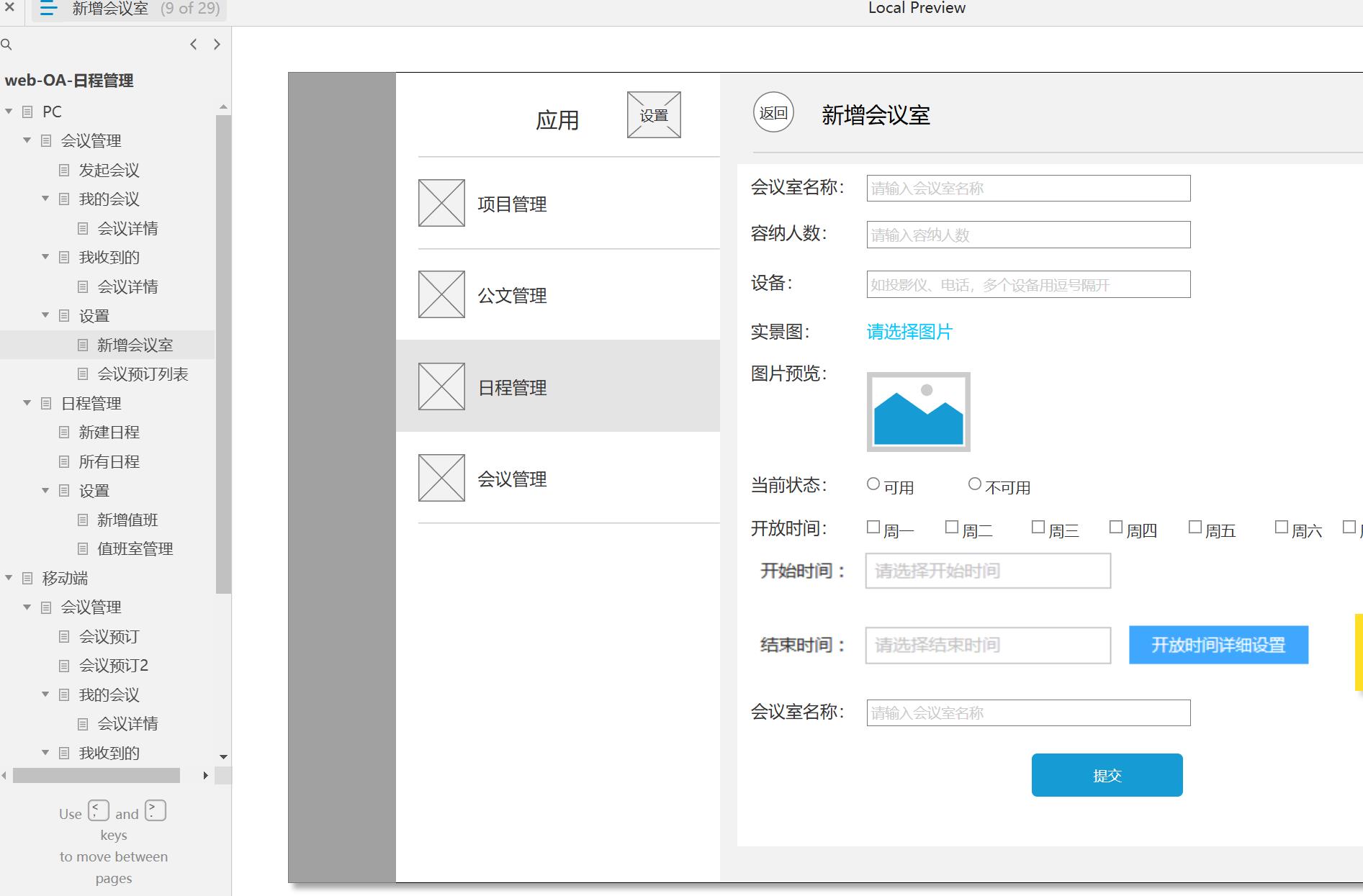Viewport: 1363px width, 896px height.
Task: Close the preview sidebar with the X
Action: (9, 8)
